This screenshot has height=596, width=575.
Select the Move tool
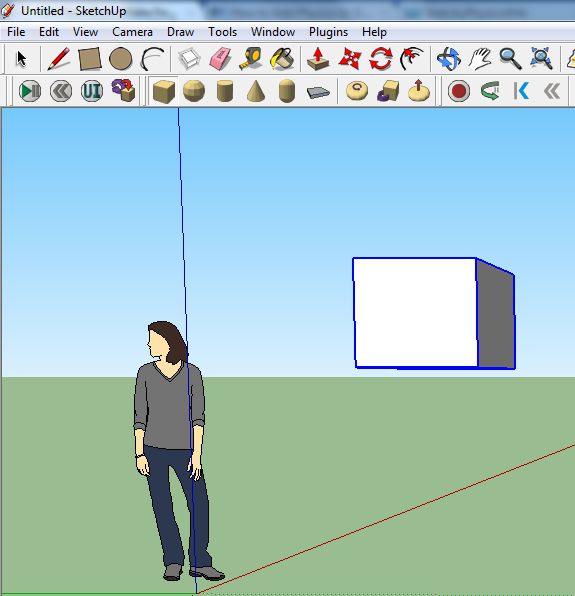click(350, 59)
